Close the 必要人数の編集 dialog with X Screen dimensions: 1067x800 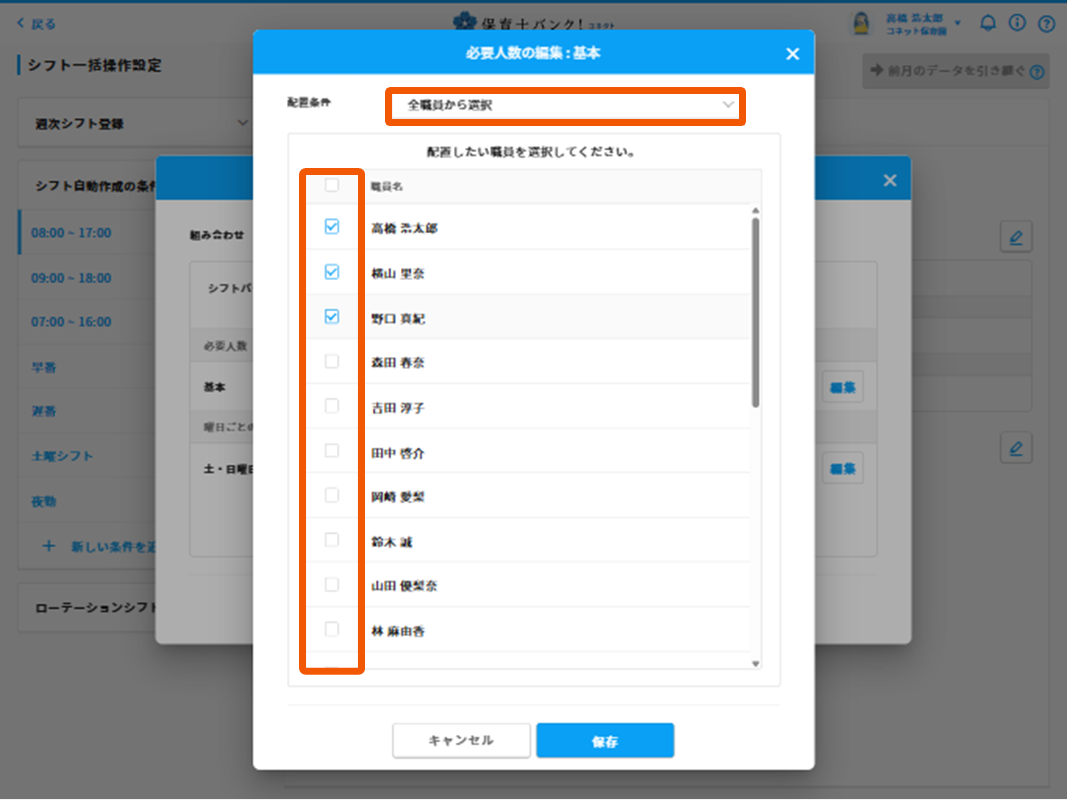792,54
